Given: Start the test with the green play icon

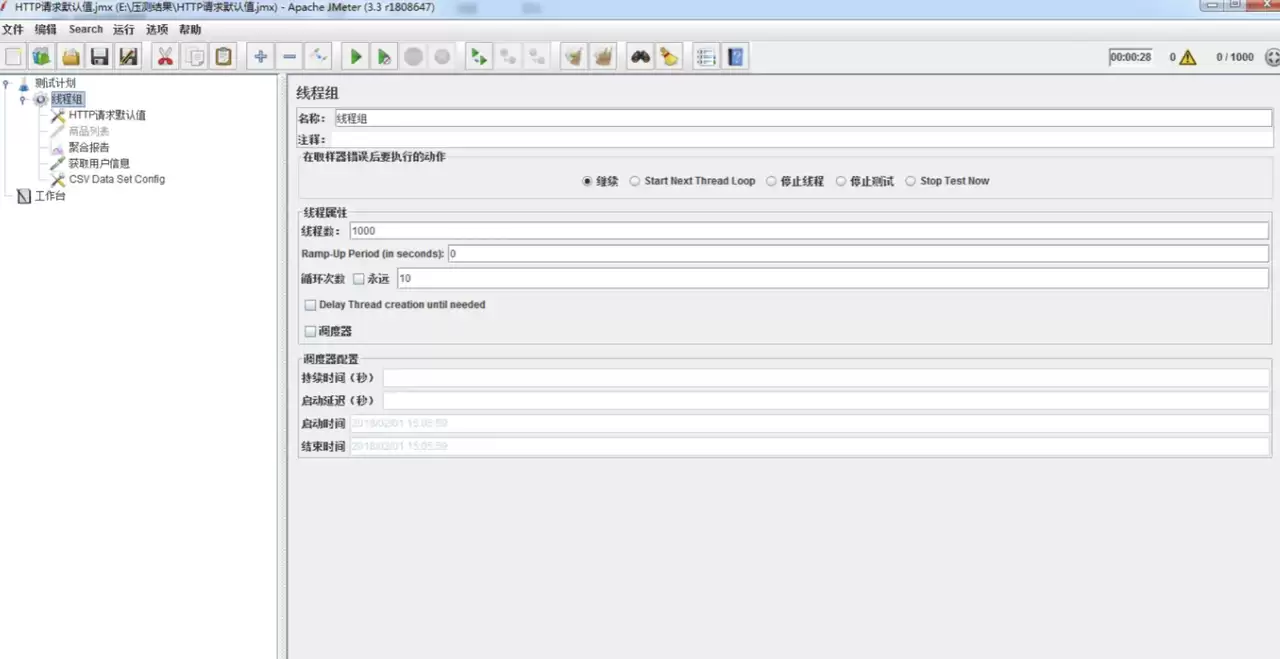Looking at the screenshot, I should pos(356,57).
